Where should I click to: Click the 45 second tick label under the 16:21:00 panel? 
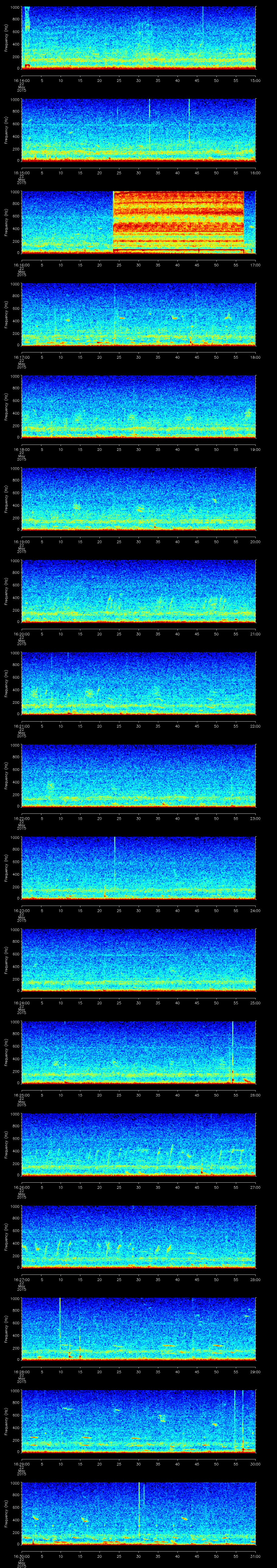tap(197, 726)
